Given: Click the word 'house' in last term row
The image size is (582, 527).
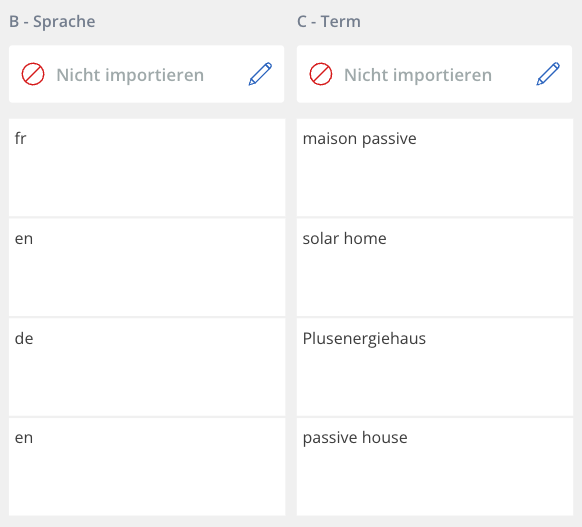Looking at the screenshot, I should [x=385, y=438].
